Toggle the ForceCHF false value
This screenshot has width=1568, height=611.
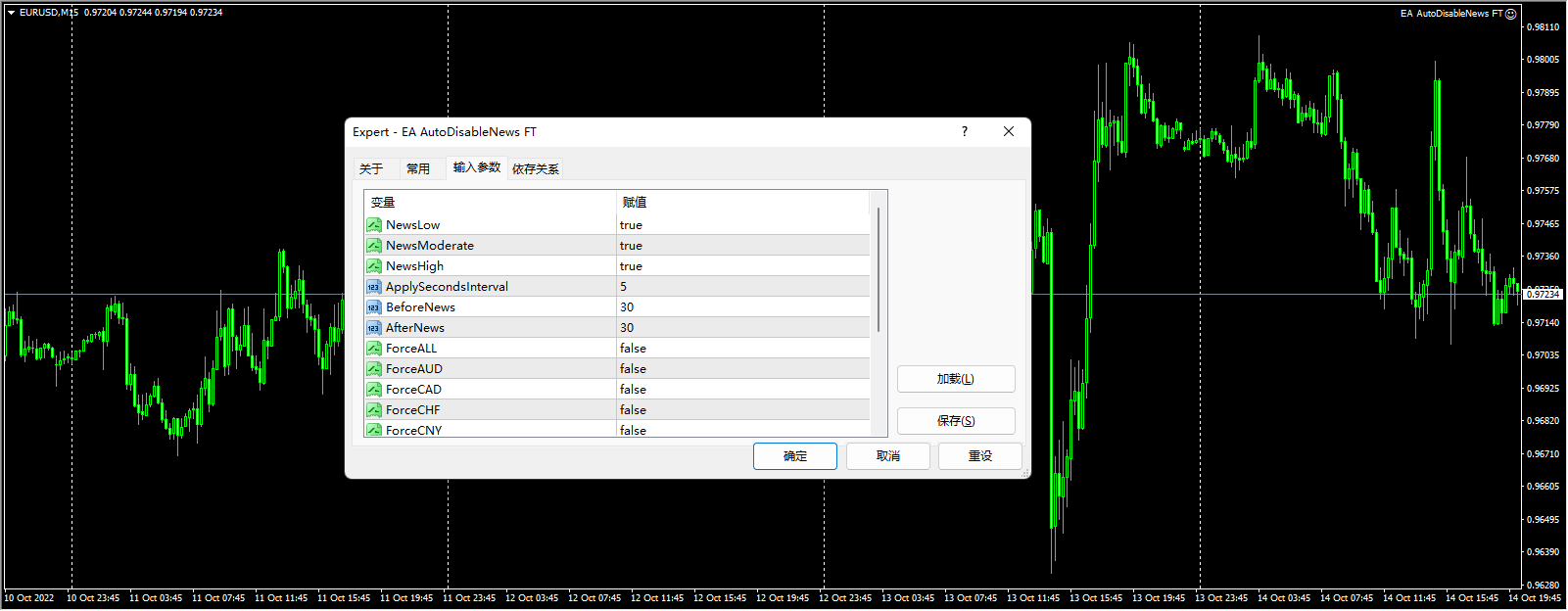pos(741,410)
